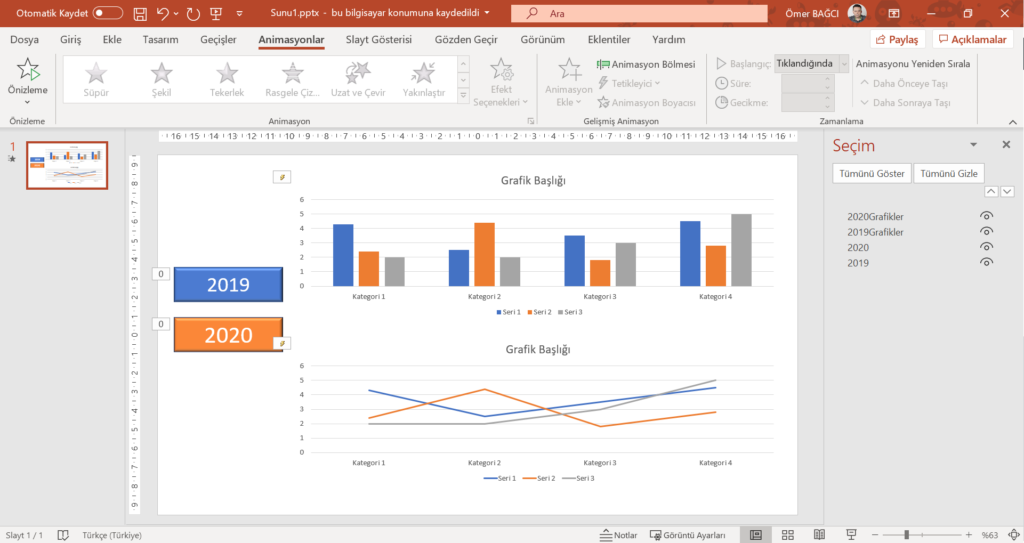Move selected object down in Seçim list
The height and width of the screenshot is (543, 1024).
[x=1007, y=191]
